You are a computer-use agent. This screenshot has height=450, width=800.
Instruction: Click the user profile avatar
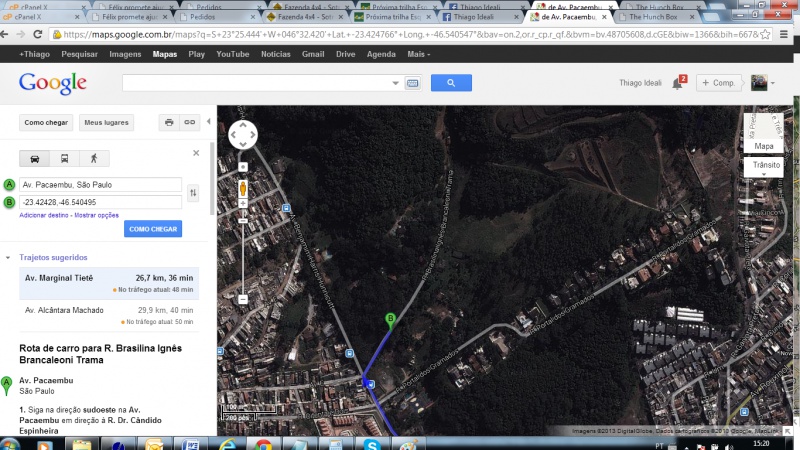[759, 83]
